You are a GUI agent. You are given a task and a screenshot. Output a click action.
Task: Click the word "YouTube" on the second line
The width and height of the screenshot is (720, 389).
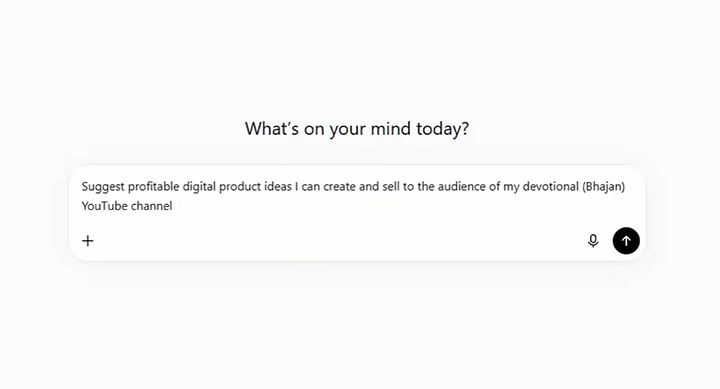tap(104, 206)
